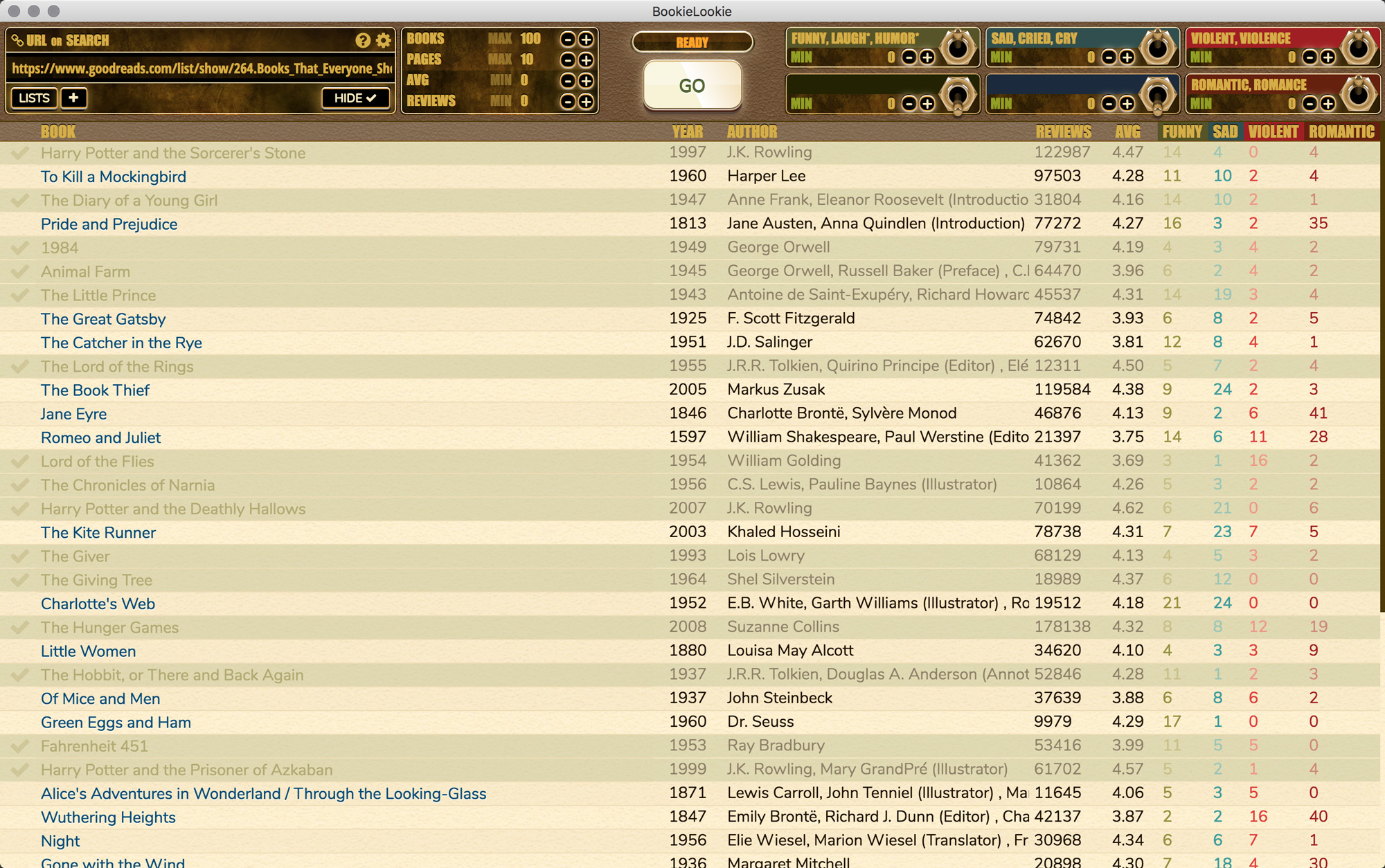
Task: Sort by the REVIEWS column header
Action: pos(1063,132)
